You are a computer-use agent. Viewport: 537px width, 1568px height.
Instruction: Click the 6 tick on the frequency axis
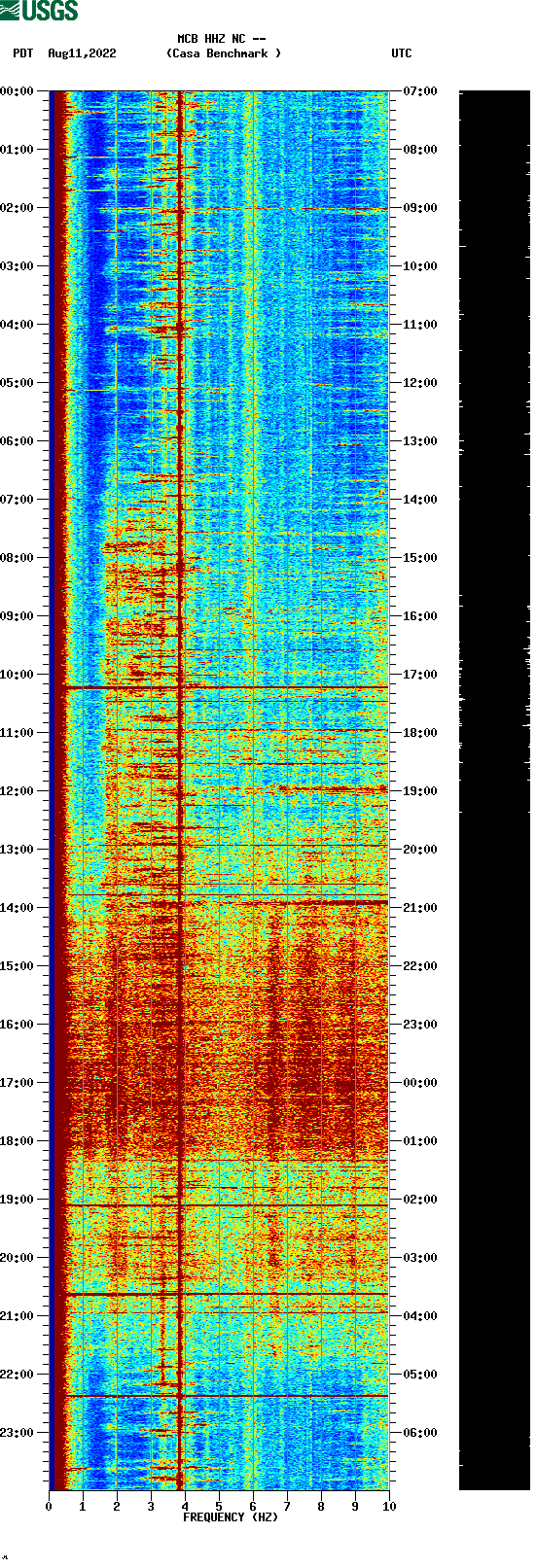253,1507
